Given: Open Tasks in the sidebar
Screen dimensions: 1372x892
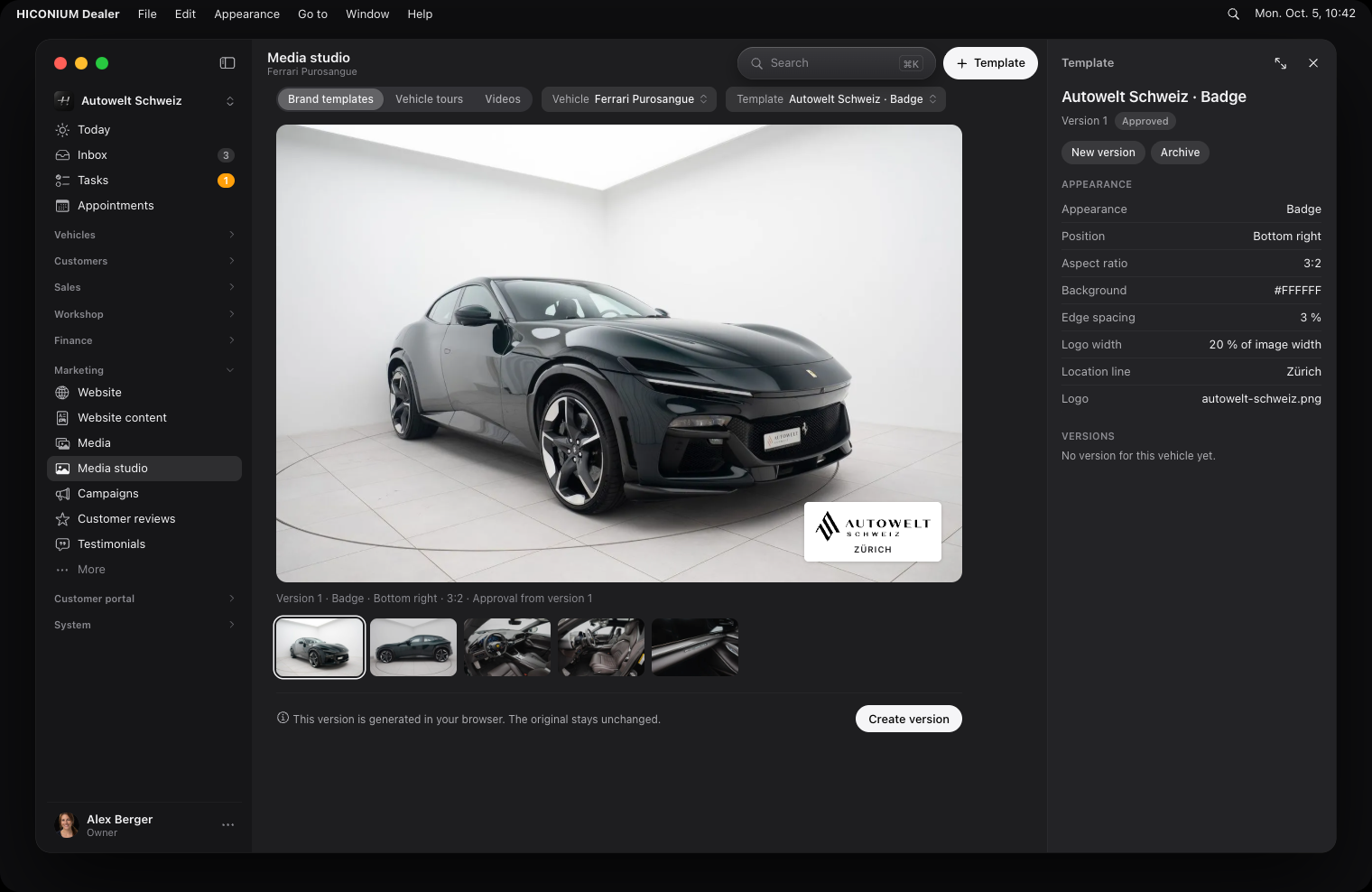Looking at the screenshot, I should (x=144, y=181).
